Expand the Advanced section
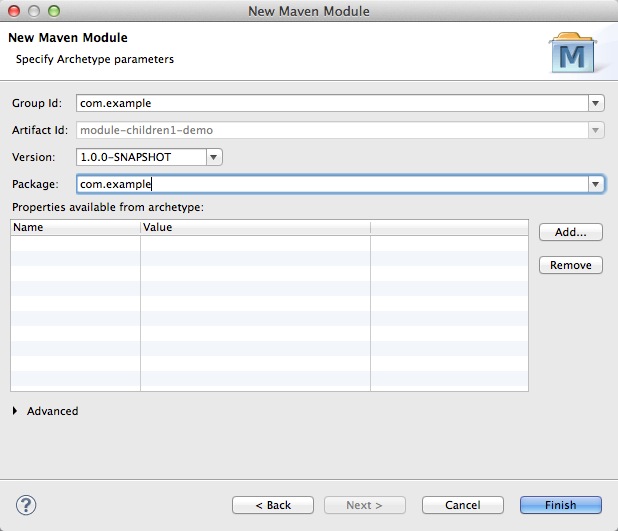 tap(17, 411)
